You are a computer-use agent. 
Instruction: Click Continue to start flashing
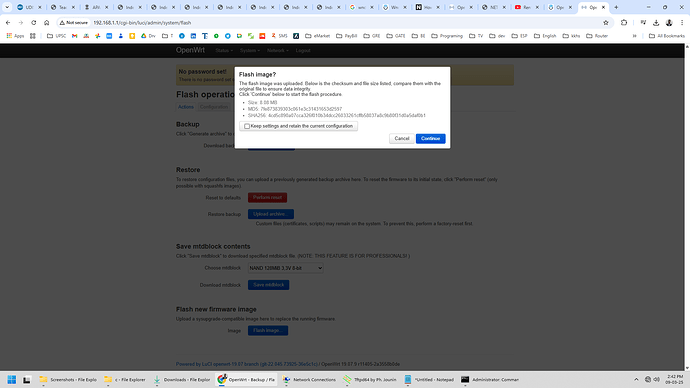pyautogui.click(x=430, y=139)
